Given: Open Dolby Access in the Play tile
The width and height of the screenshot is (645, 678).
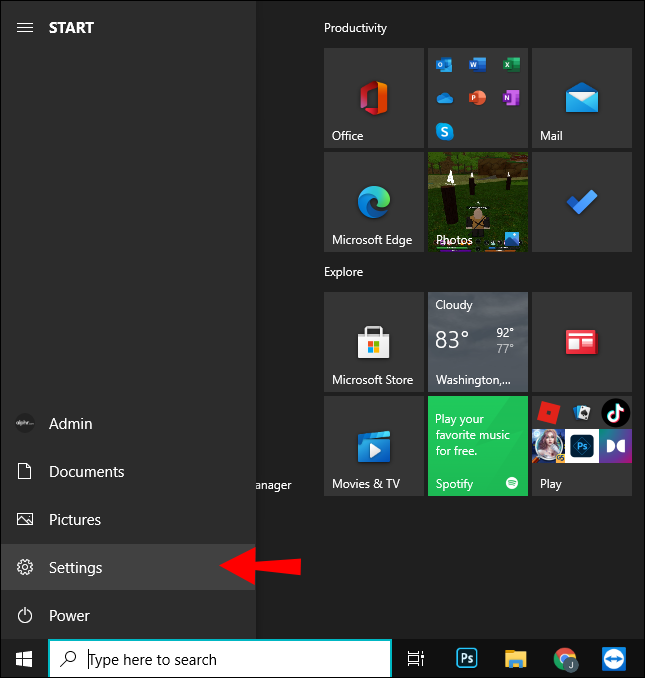Looking at the screenshot, I should click(x=616, y=446).
